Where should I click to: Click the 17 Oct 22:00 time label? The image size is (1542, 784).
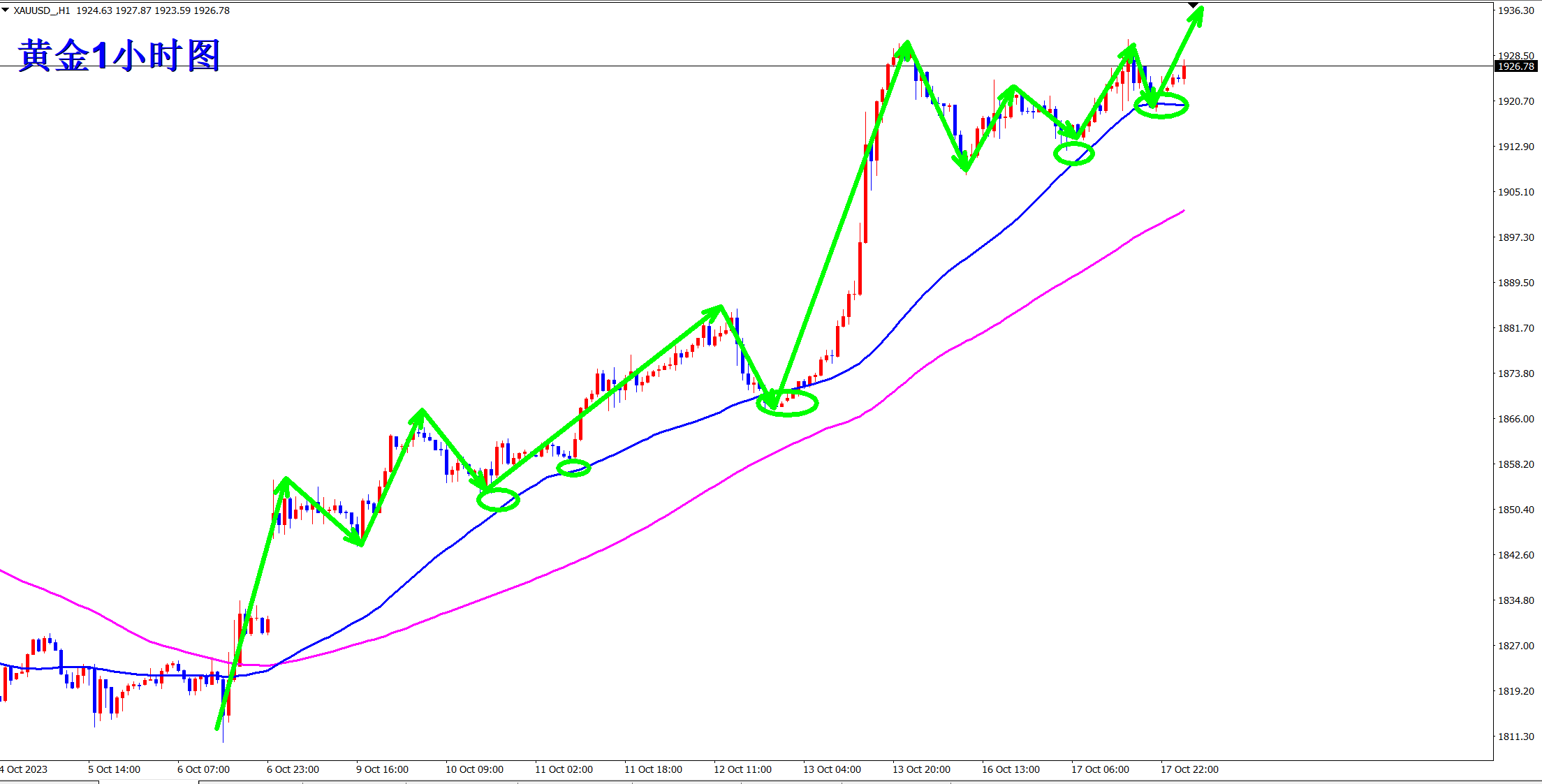(1189, 769)
